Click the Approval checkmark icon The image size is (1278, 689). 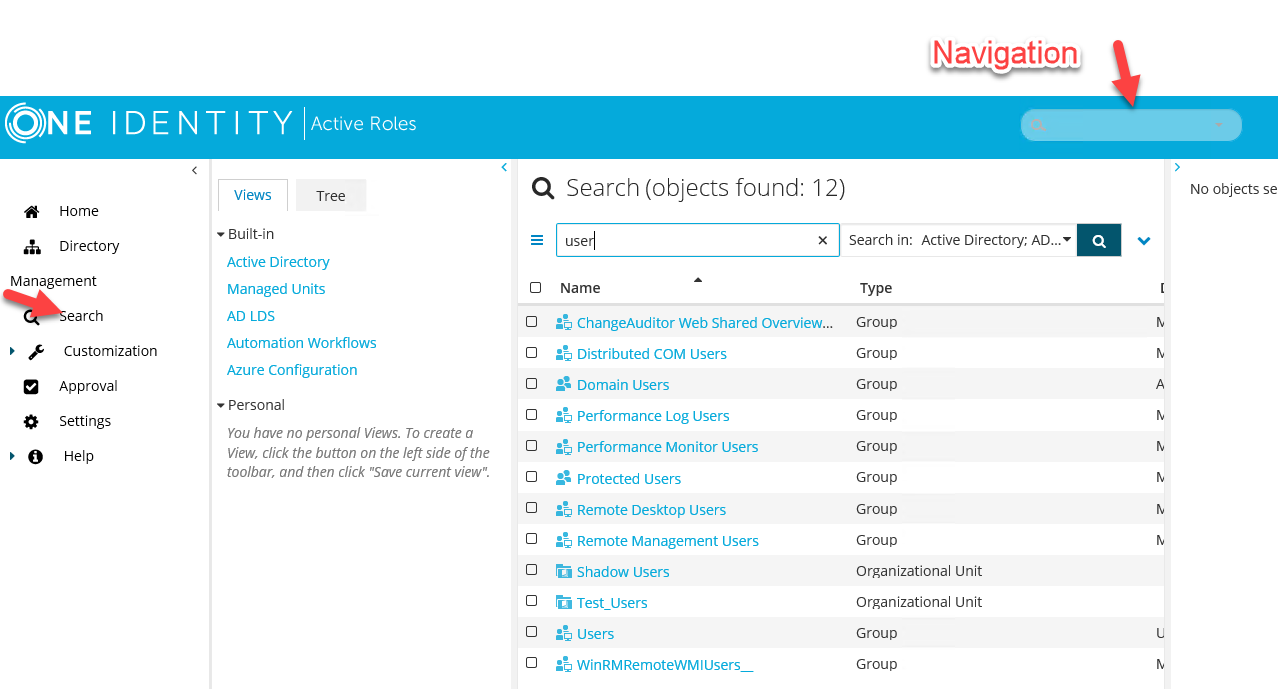click(x=31, y=386)
